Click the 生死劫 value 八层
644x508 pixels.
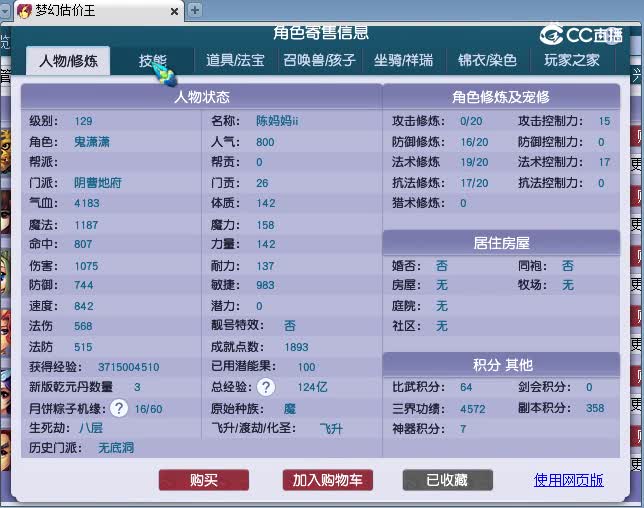pyautogui.click(x=91, y=428)
